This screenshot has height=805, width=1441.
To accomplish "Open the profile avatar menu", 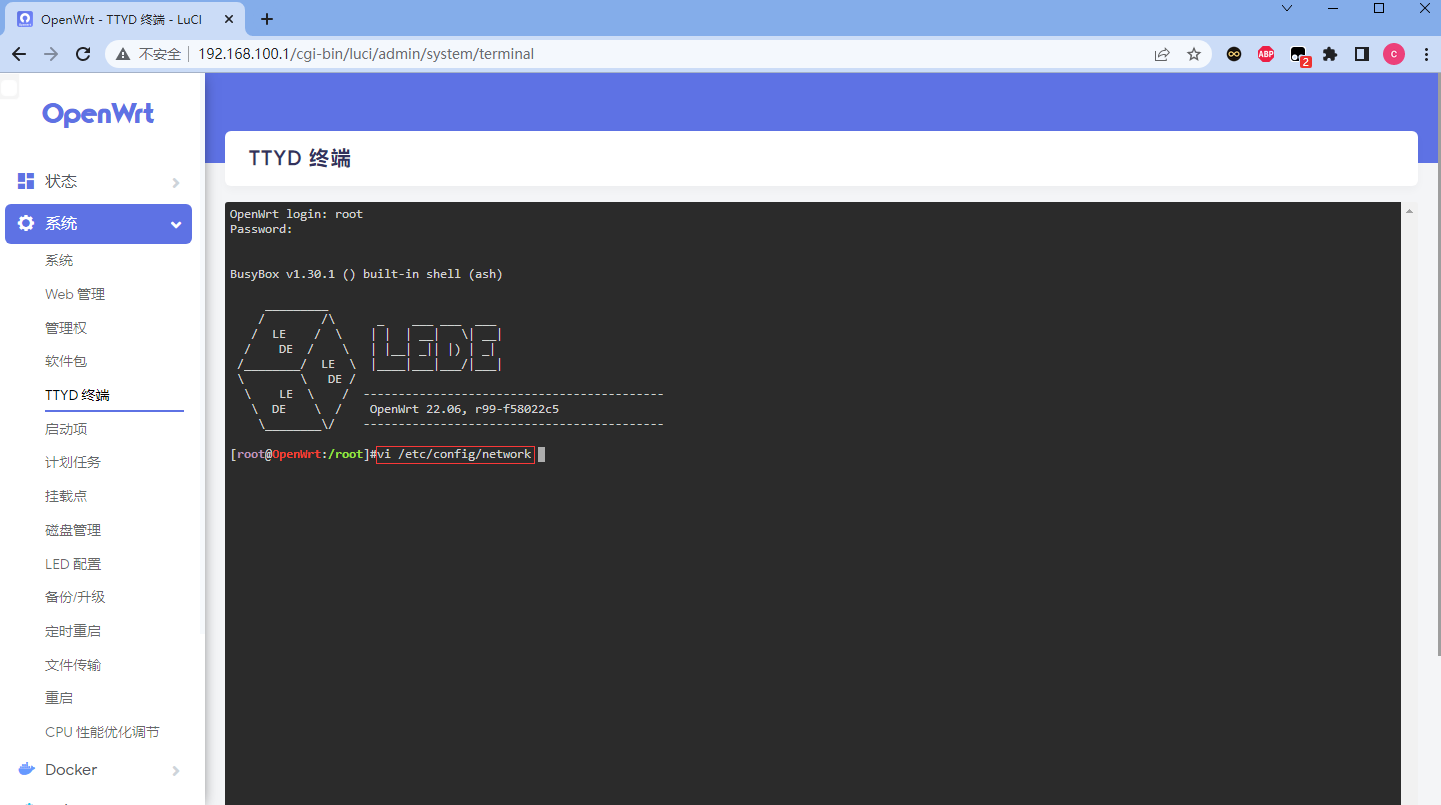I will coord(1394,54).
